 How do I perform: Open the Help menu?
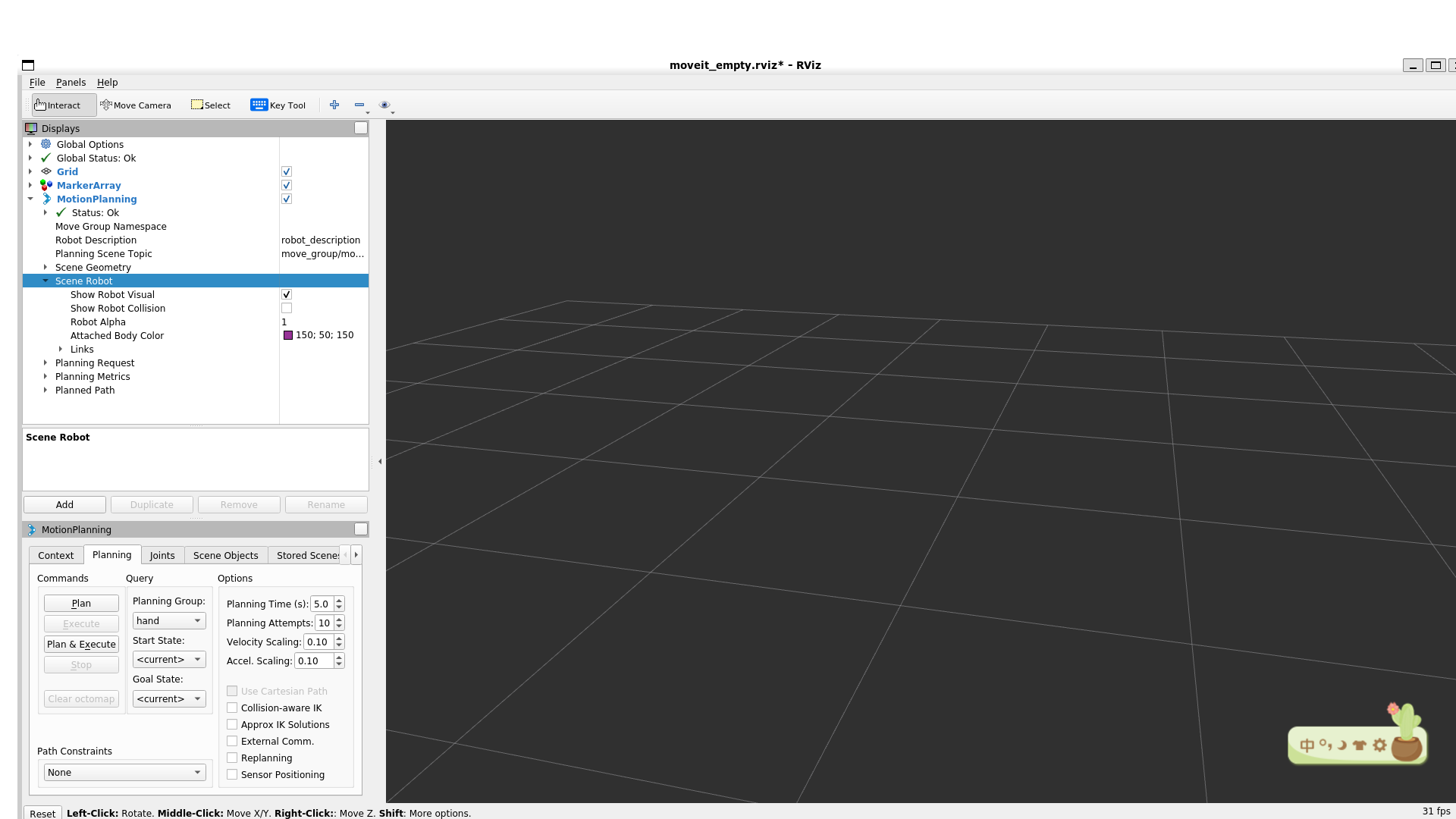pos(107,82)
